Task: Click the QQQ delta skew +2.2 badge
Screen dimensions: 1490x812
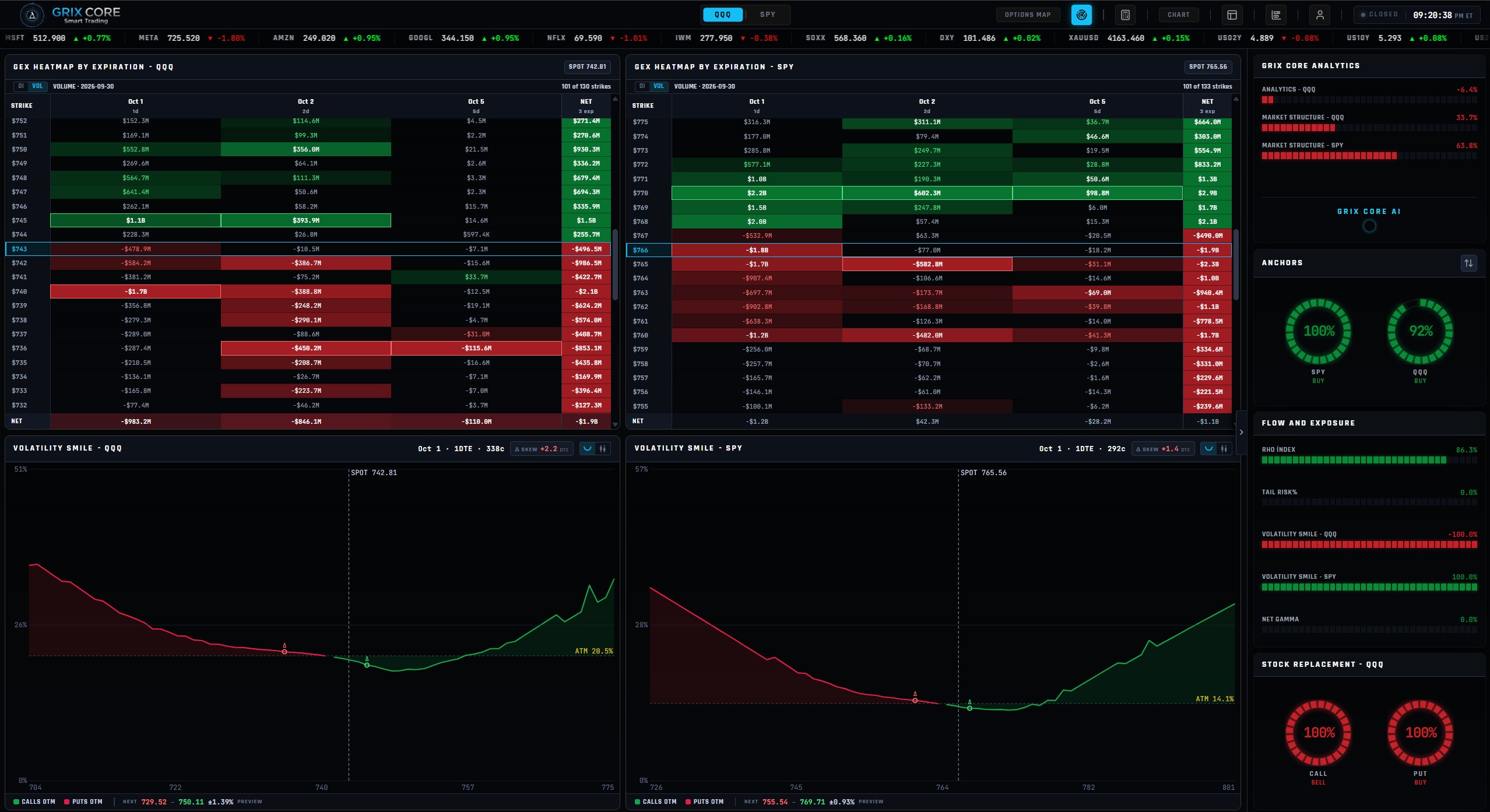Action: (x=542, y=449)
